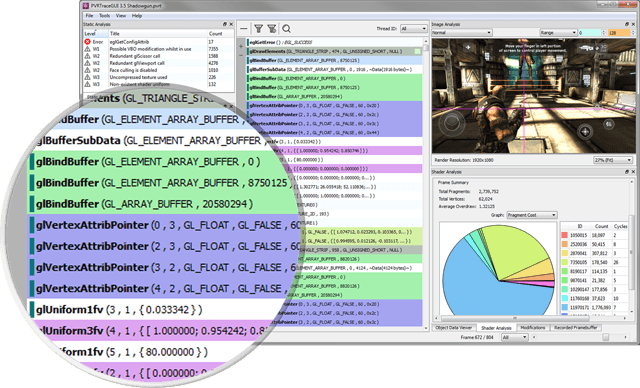Select the 'Redundant glViewport call' warning row
640x388 pixels.
tap(159, 63)
